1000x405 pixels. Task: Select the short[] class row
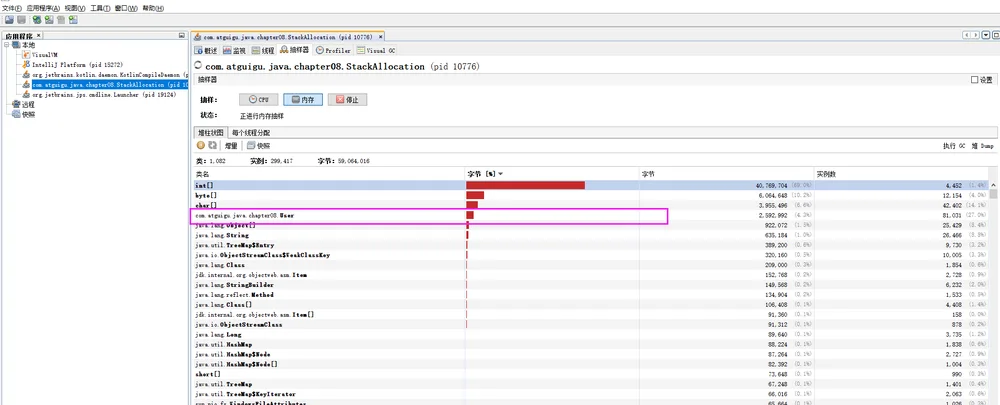coord(591,374)
